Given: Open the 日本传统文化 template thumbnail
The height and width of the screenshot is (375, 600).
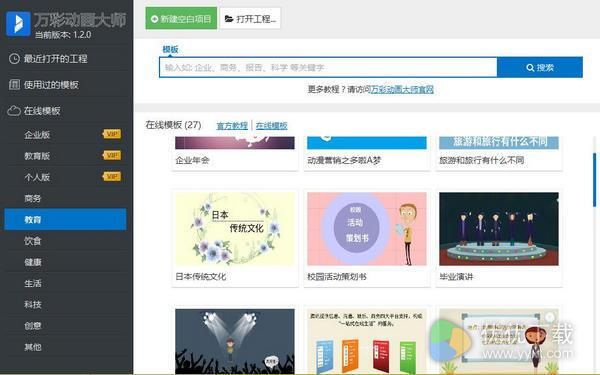Looking at the screenshot, I should pos(235,229).
